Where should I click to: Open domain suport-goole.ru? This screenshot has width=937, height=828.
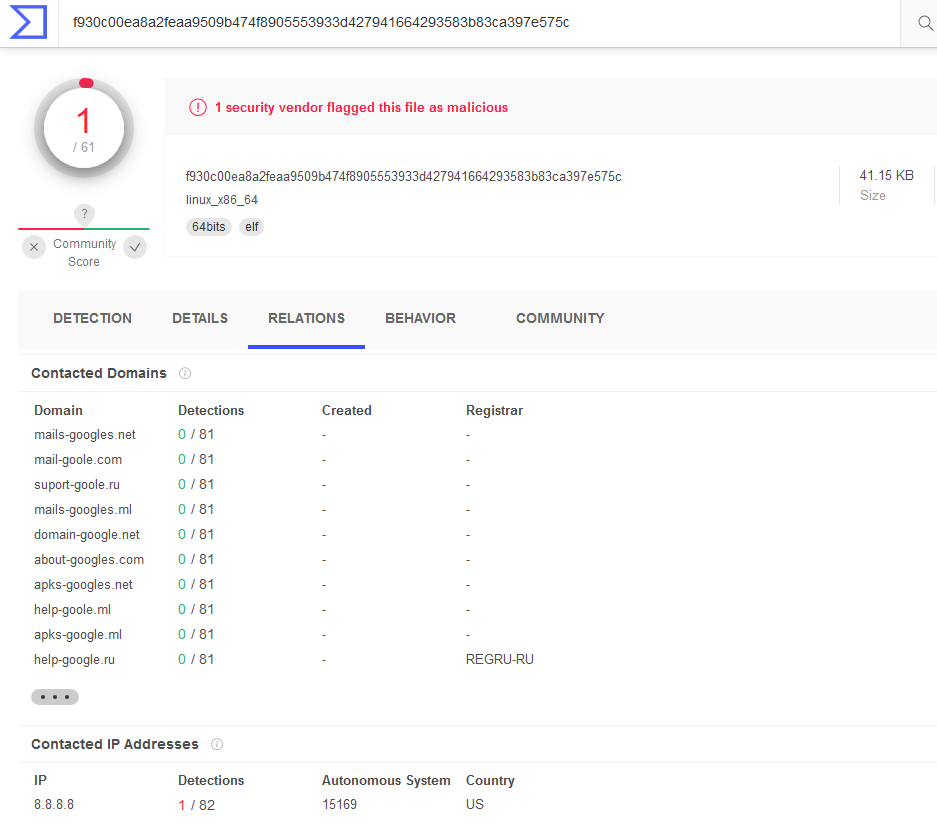[x=77, y=485]
